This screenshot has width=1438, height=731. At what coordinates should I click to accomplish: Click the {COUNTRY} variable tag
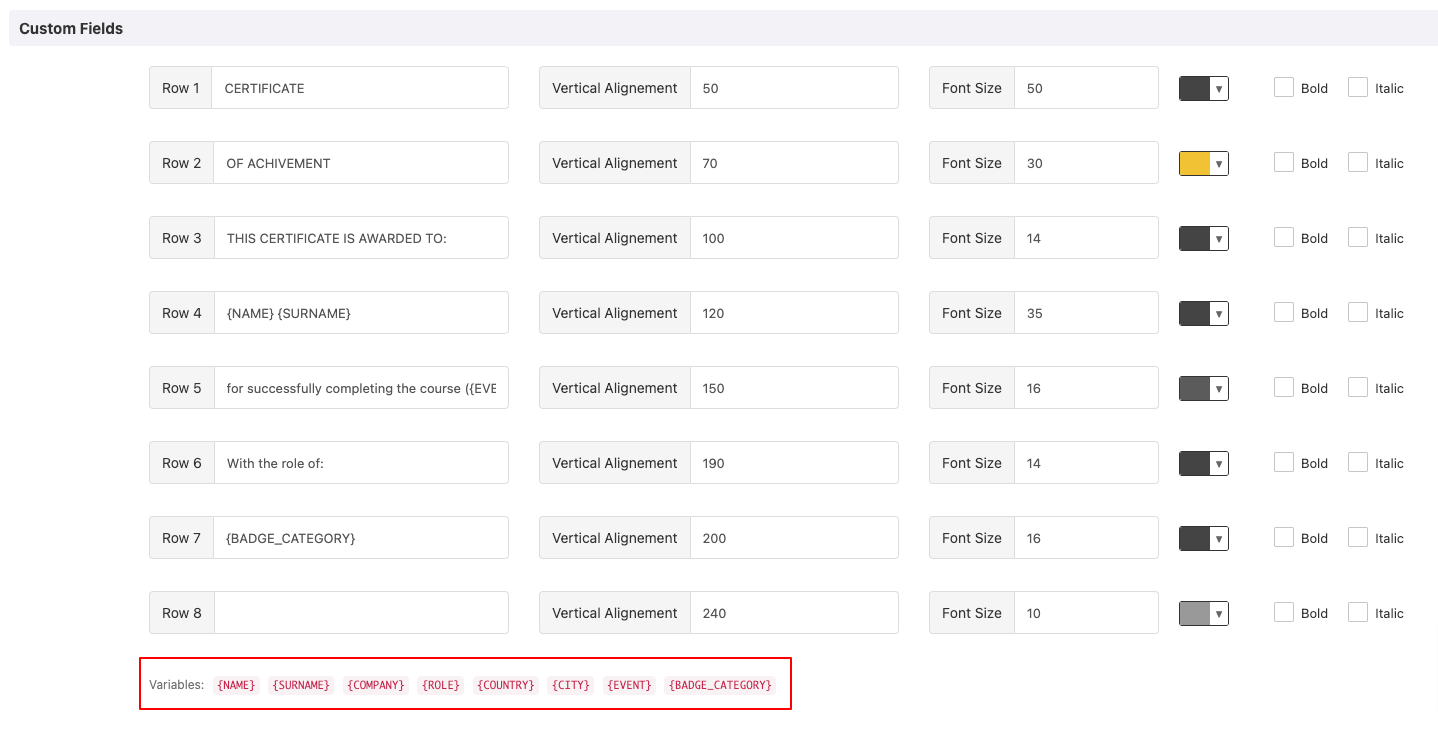[x=506, y=685]
